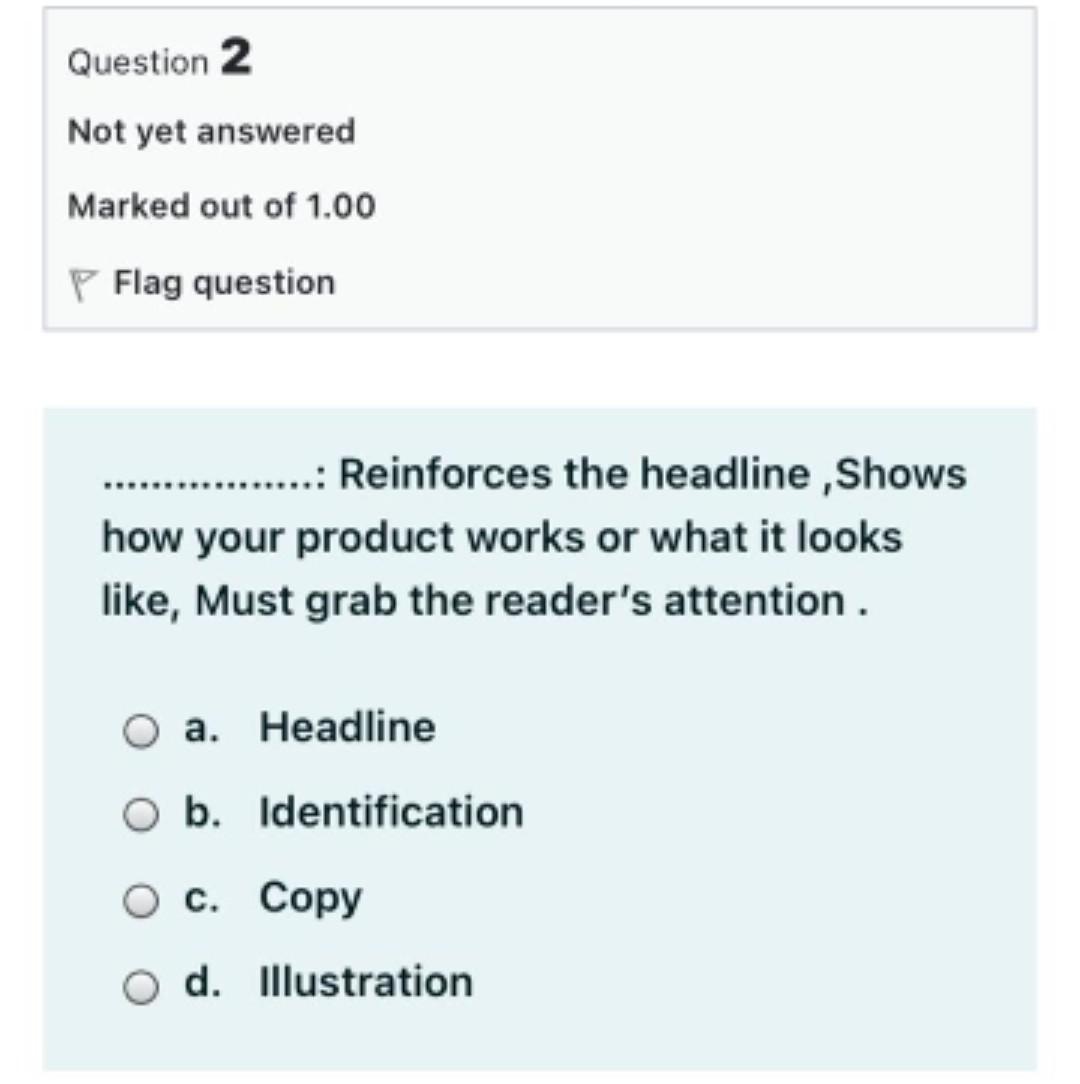Click the answer label Identification
1080x1084 pixels.
pyautogui.click(x=391, y=813)
